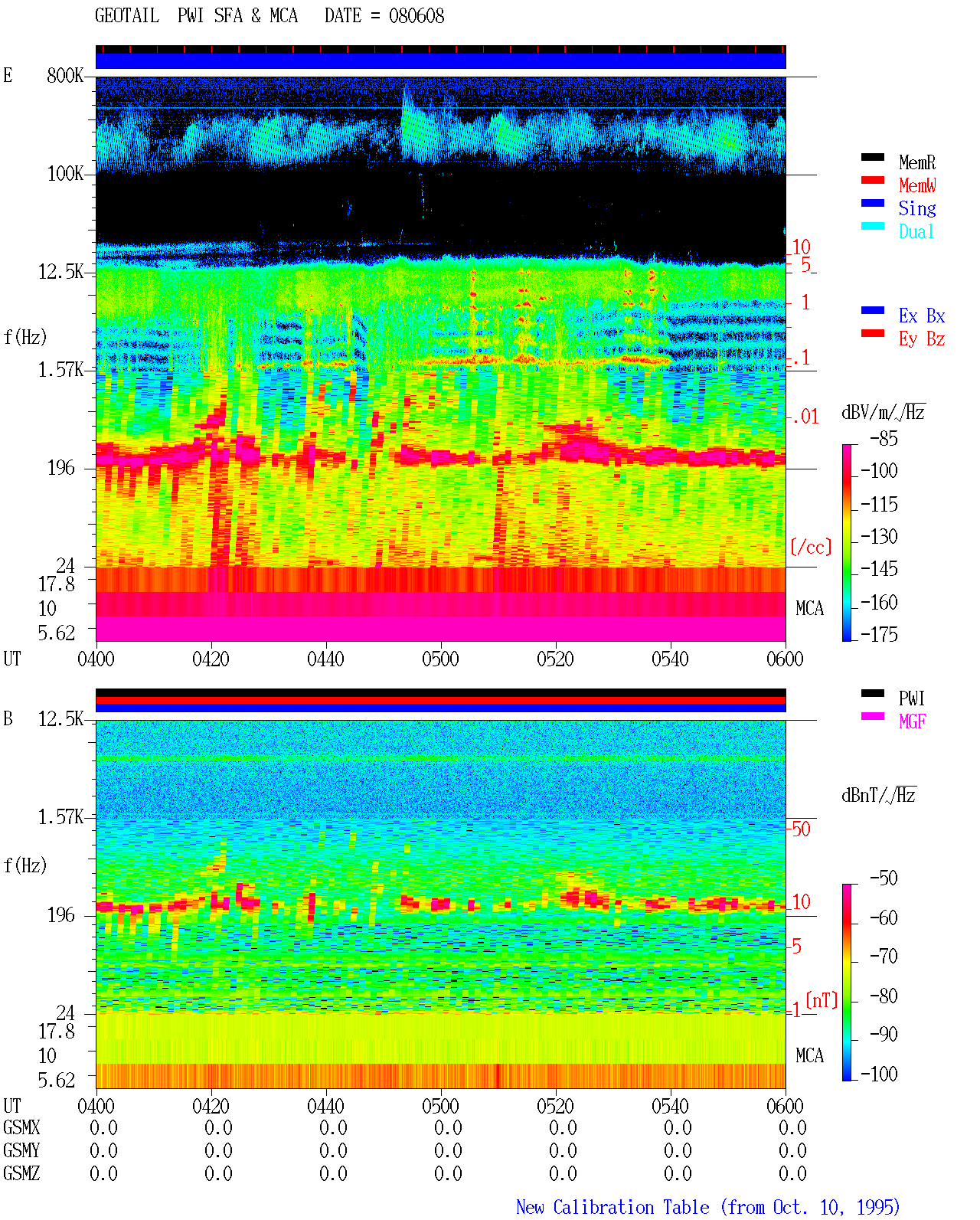This screenshot has width=980, height=1220.
Task: Click the Ex Bx legend label
Action: [x=922, y=316]
